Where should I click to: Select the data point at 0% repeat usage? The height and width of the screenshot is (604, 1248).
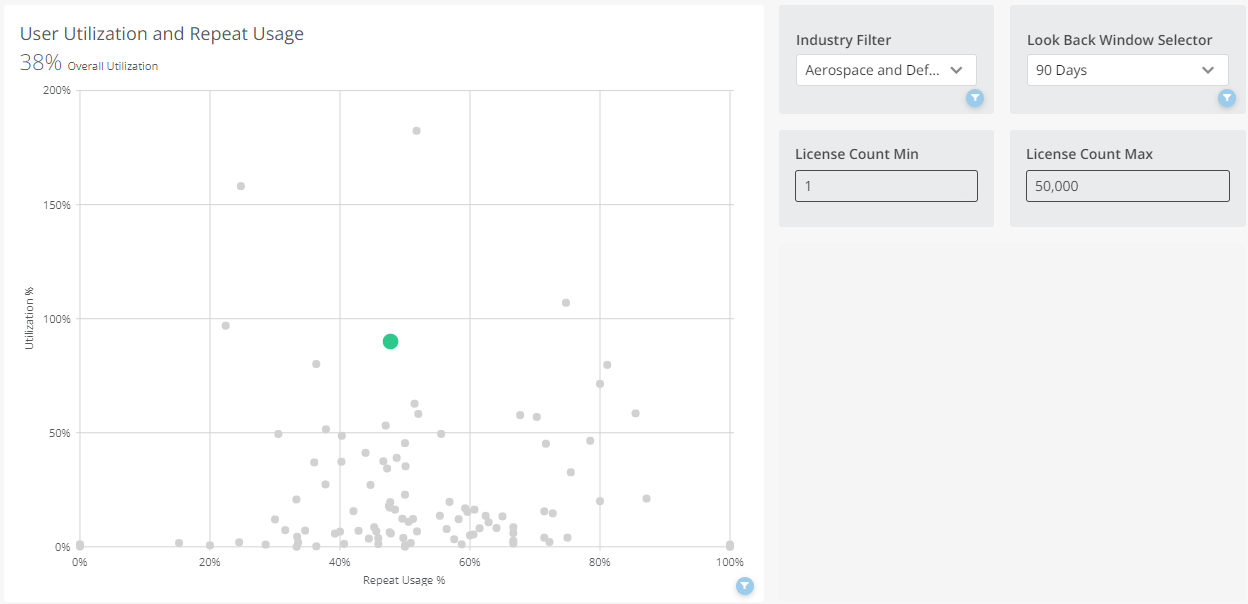(80, 545)
